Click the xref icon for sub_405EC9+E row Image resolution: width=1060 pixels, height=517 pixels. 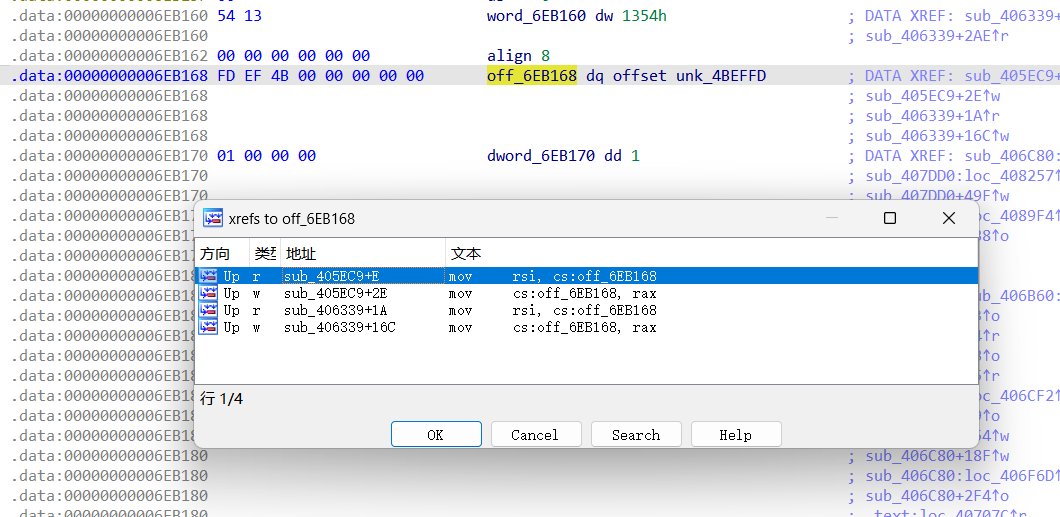pyautogui.click(x=208, y=276)
